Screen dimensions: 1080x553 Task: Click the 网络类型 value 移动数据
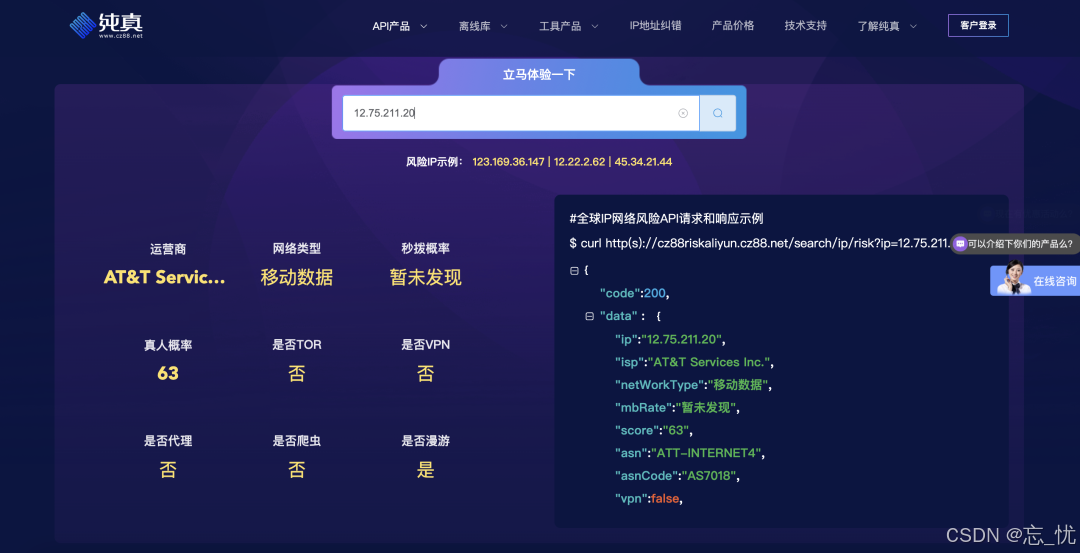pos(297,278)
